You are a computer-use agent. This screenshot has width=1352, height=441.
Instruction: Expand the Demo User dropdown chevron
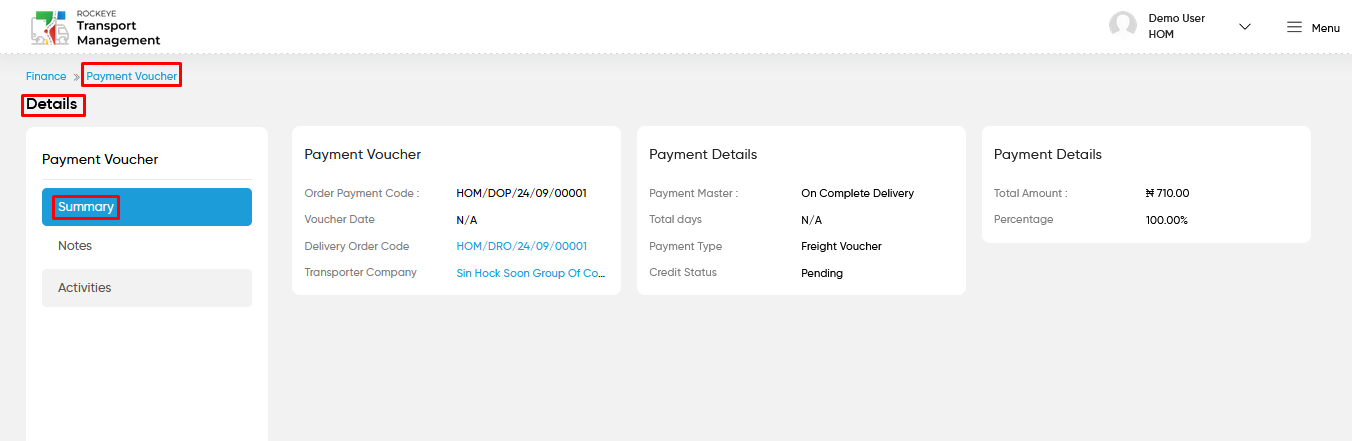[x=1245, y=27]
